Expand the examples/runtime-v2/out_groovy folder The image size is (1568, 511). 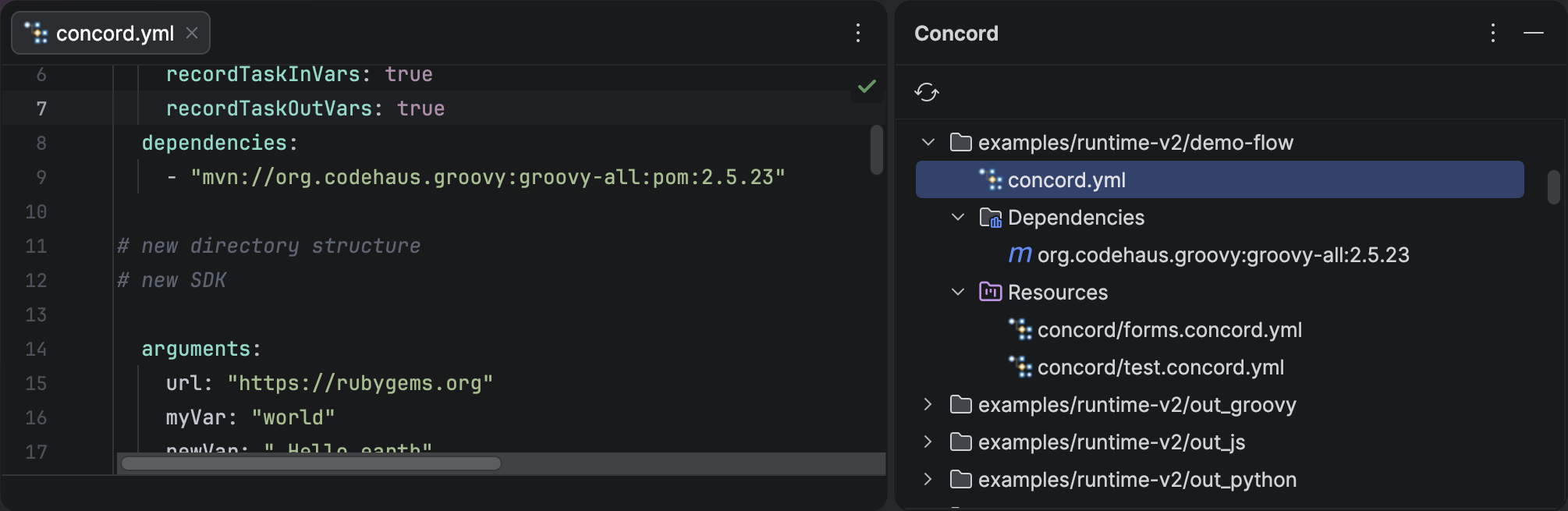(928, 405)
